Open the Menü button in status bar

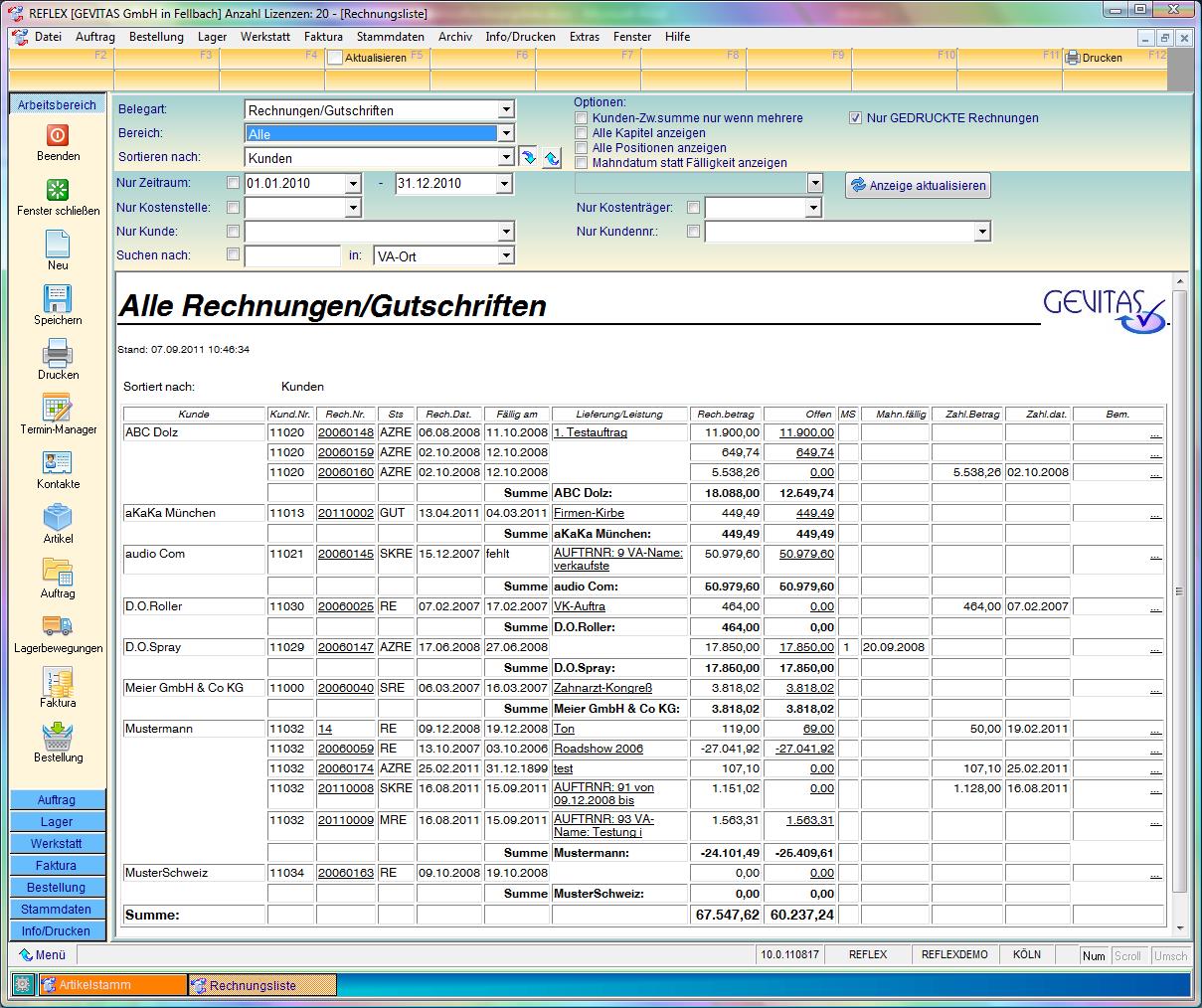tap(43, 954)
